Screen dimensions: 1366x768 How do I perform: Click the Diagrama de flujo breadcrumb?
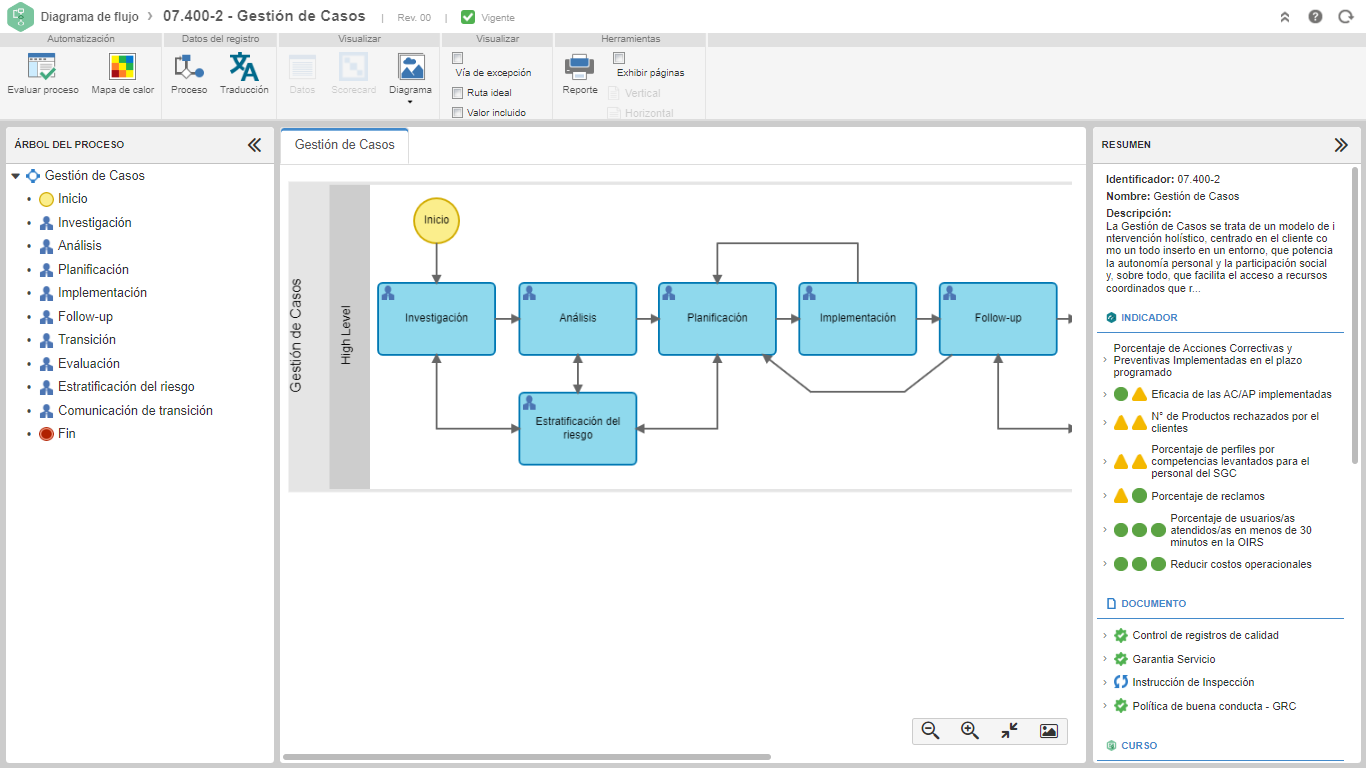(x=90, y=17)
